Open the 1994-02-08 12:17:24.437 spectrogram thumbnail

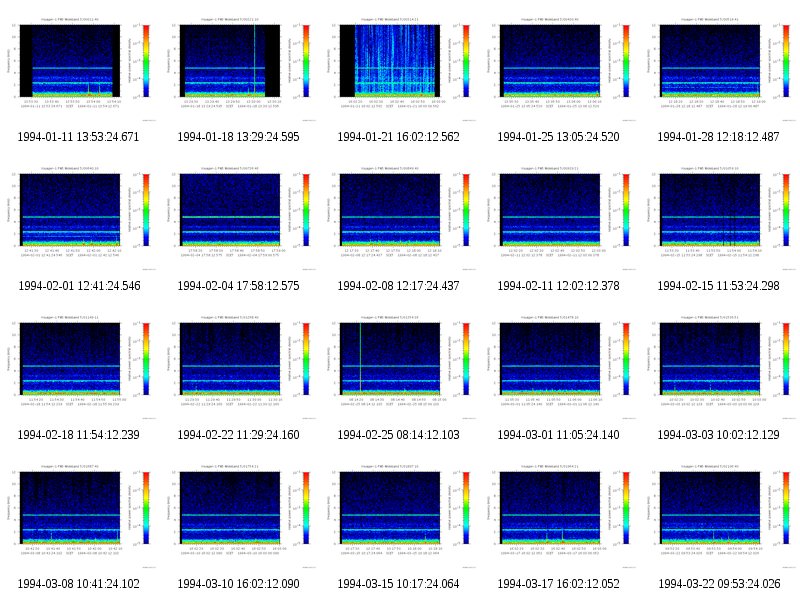[x=398, y=219]
